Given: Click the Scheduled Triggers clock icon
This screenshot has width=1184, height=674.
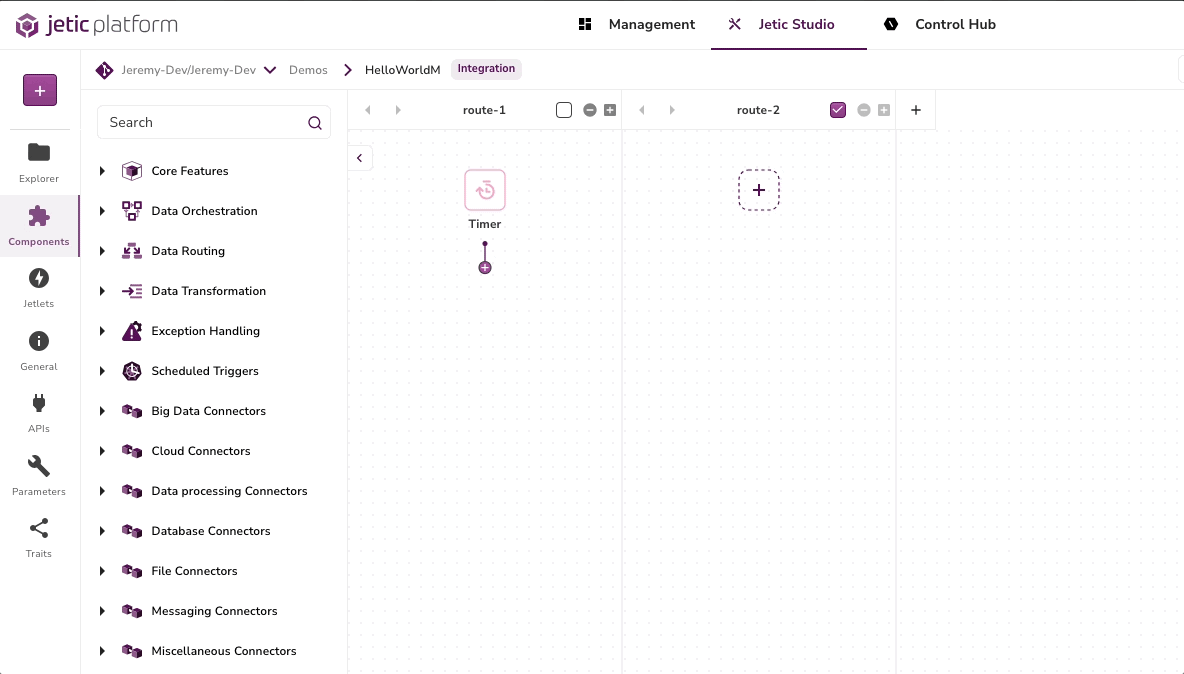Looking at the screenshot, I should (132, 371).
